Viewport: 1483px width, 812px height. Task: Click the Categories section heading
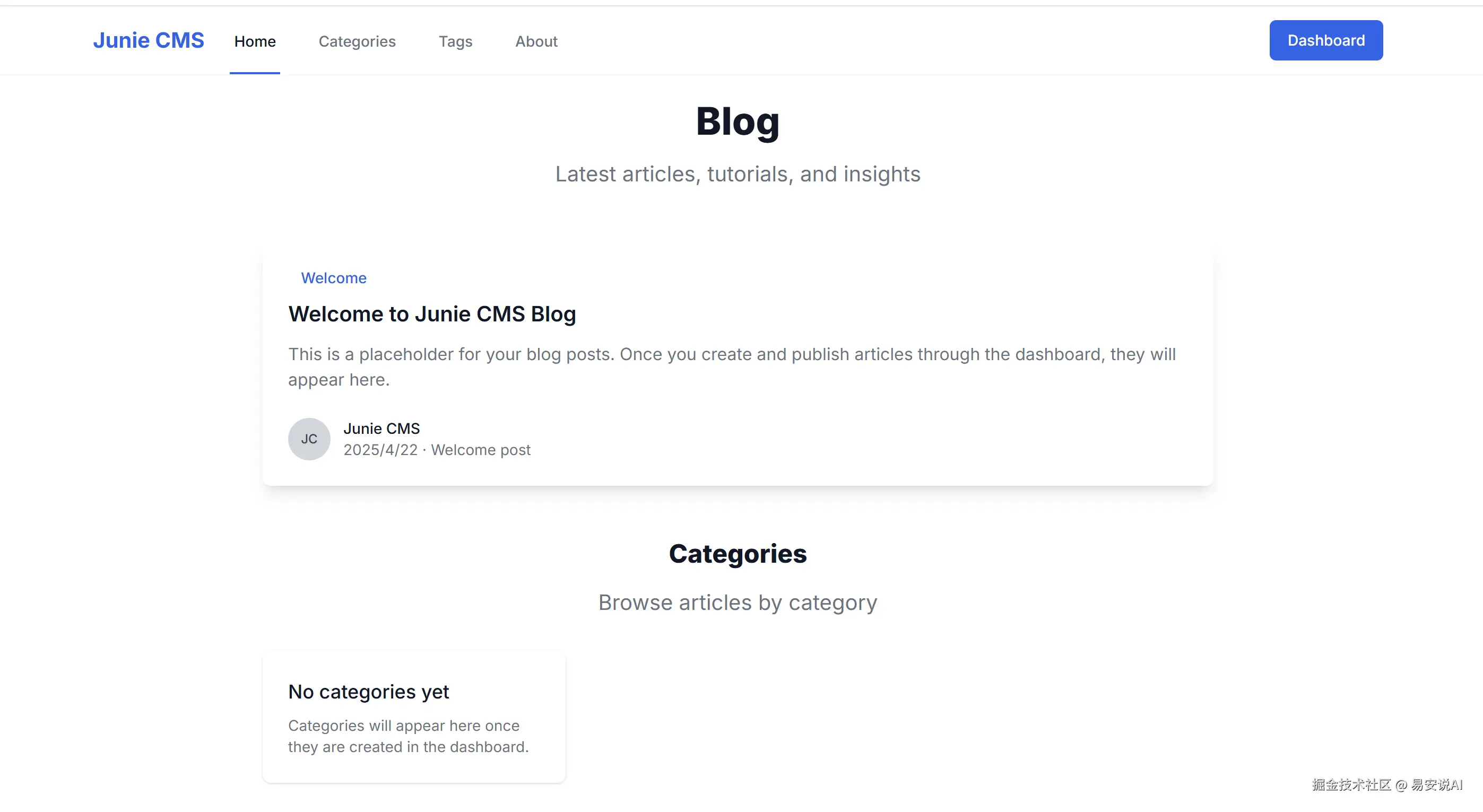point(738,554)
